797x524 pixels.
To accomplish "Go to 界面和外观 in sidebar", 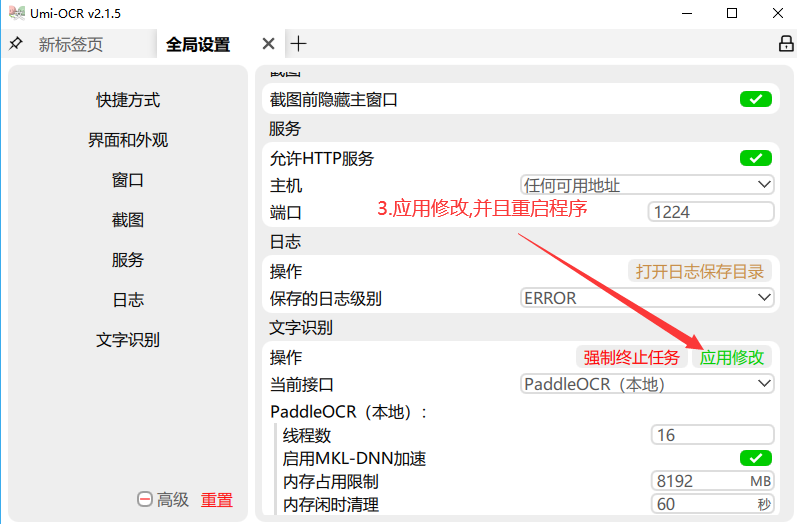I will pos(128,140).
